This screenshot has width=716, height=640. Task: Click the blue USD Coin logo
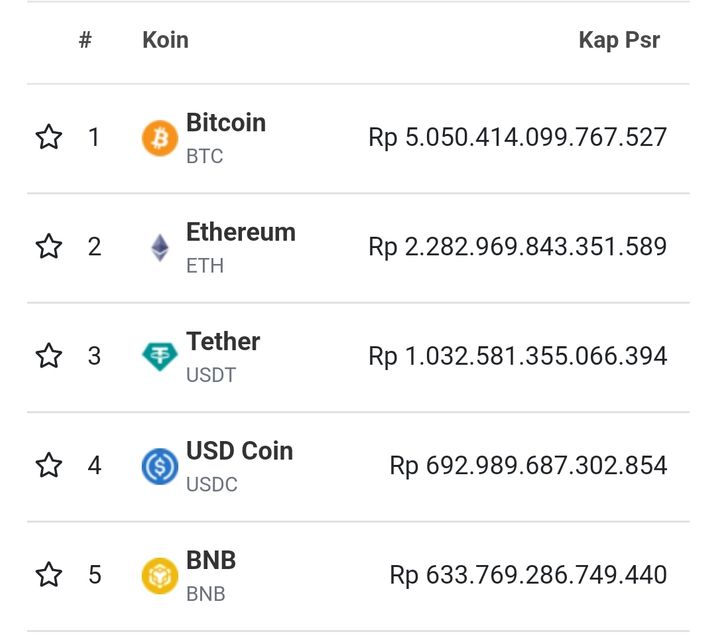pos(160,466)
